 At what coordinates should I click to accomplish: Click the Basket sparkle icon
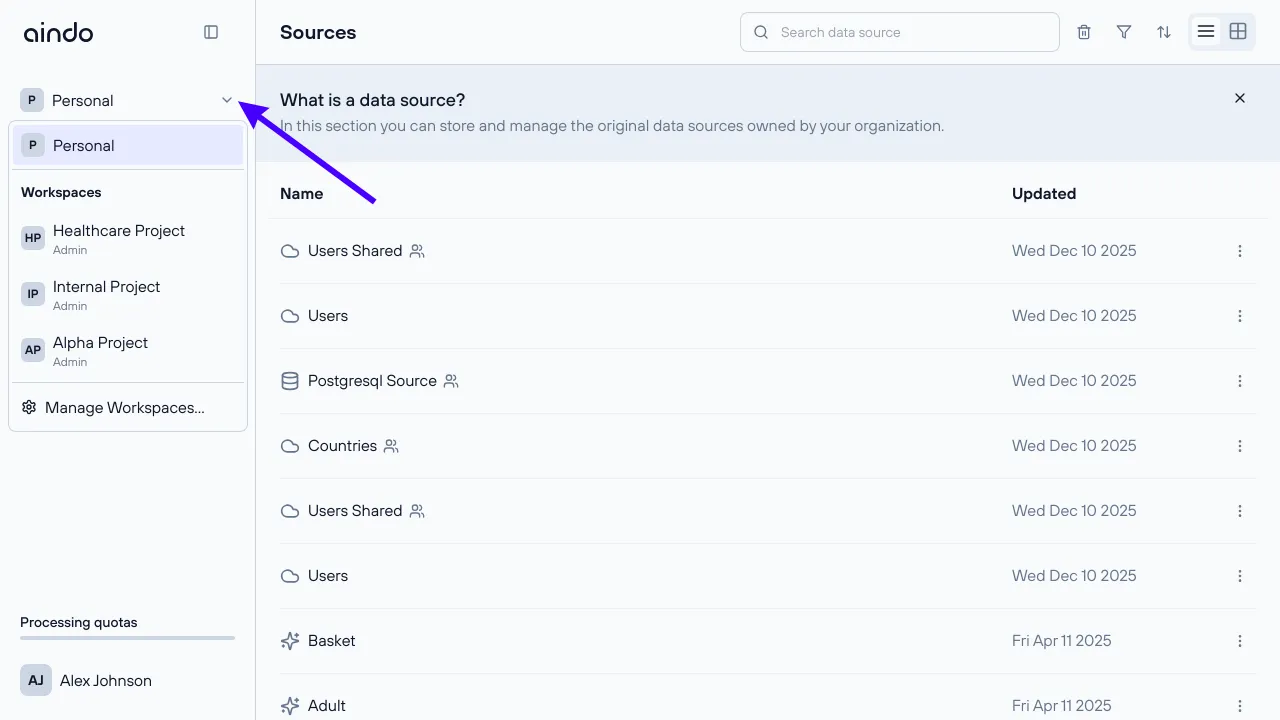(290, 641)
